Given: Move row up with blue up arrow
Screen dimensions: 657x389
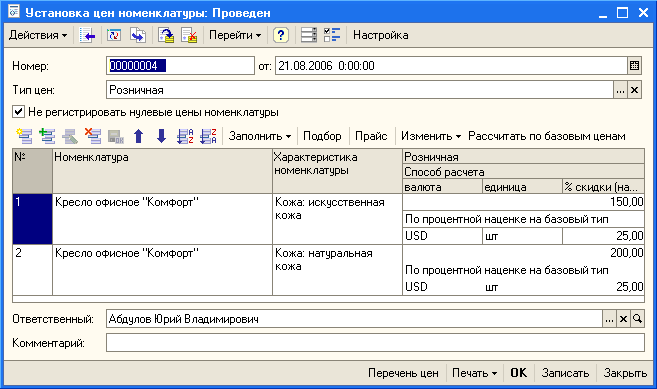Looking at the screenshot, I should point(139,136).
